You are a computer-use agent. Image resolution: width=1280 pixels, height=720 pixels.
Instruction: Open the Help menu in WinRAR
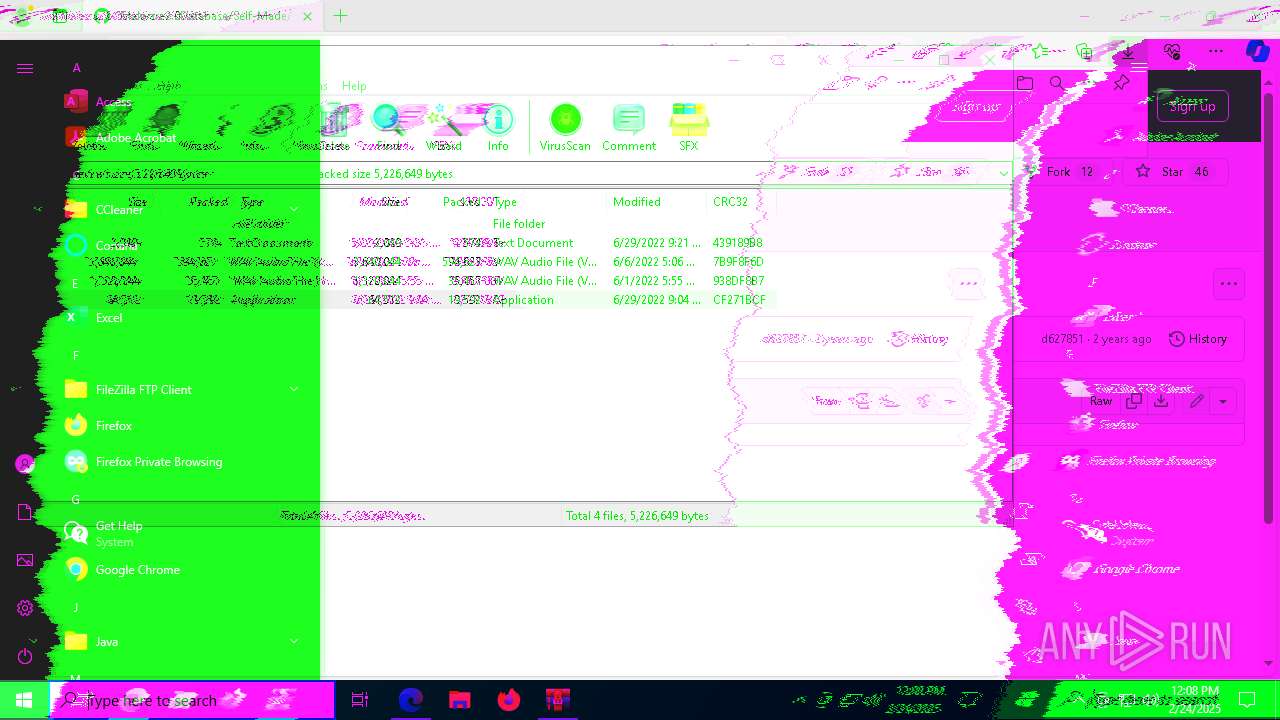pyautogui.click(x=354, y=86)
